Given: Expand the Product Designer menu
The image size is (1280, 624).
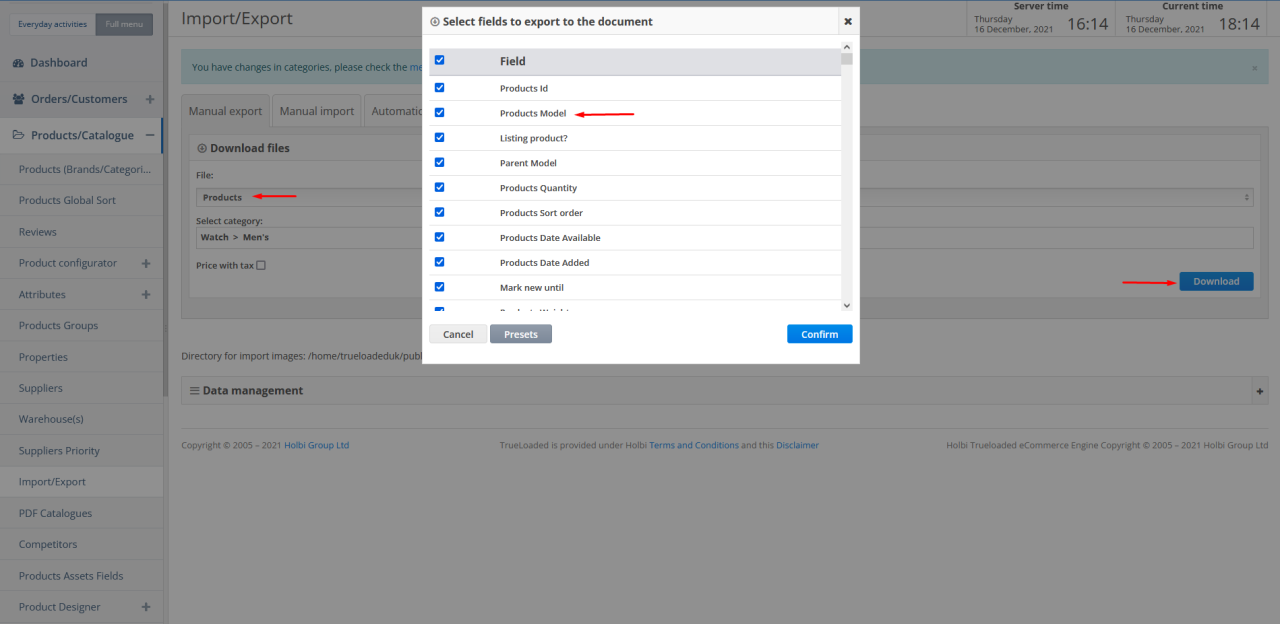Looking at the screenshot, I should click(147, 607).
